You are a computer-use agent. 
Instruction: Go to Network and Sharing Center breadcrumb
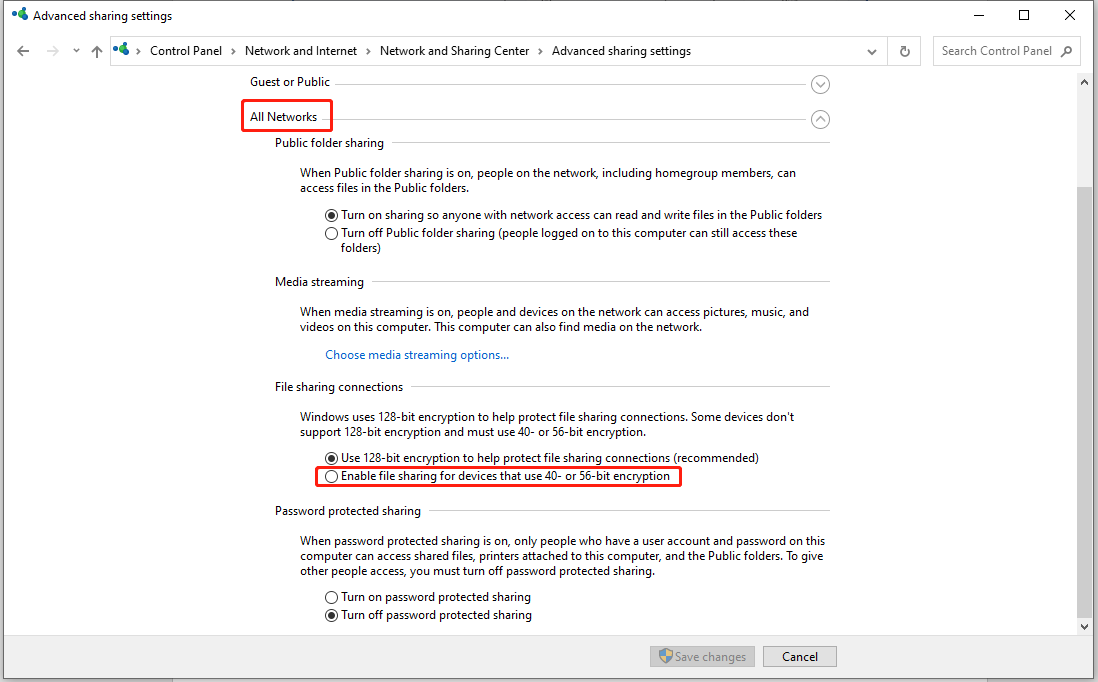[454, 50]
